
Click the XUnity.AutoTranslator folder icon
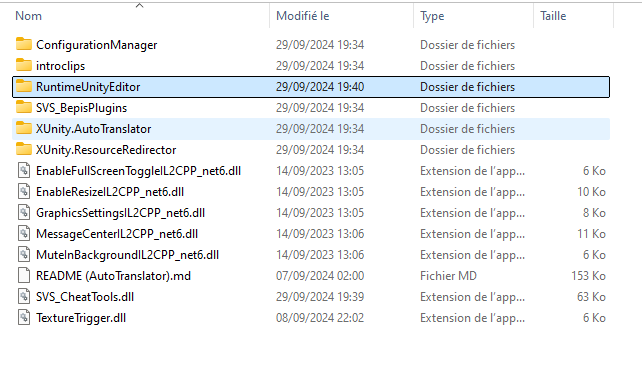pos(24,128)
